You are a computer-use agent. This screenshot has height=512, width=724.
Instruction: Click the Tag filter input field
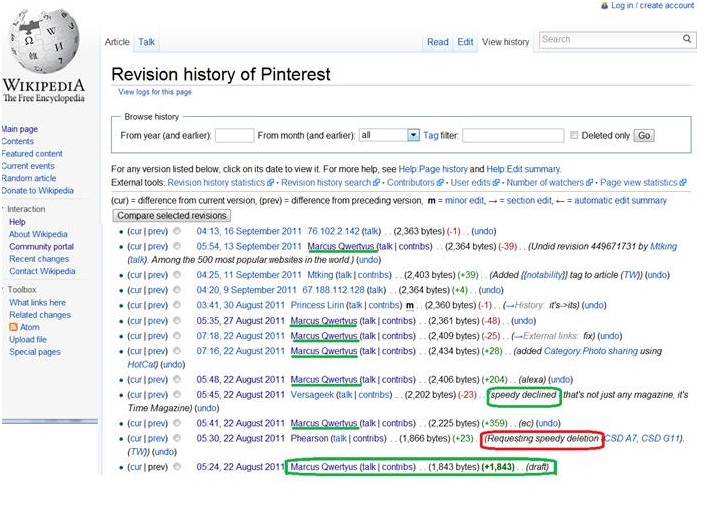click(513, 135)
